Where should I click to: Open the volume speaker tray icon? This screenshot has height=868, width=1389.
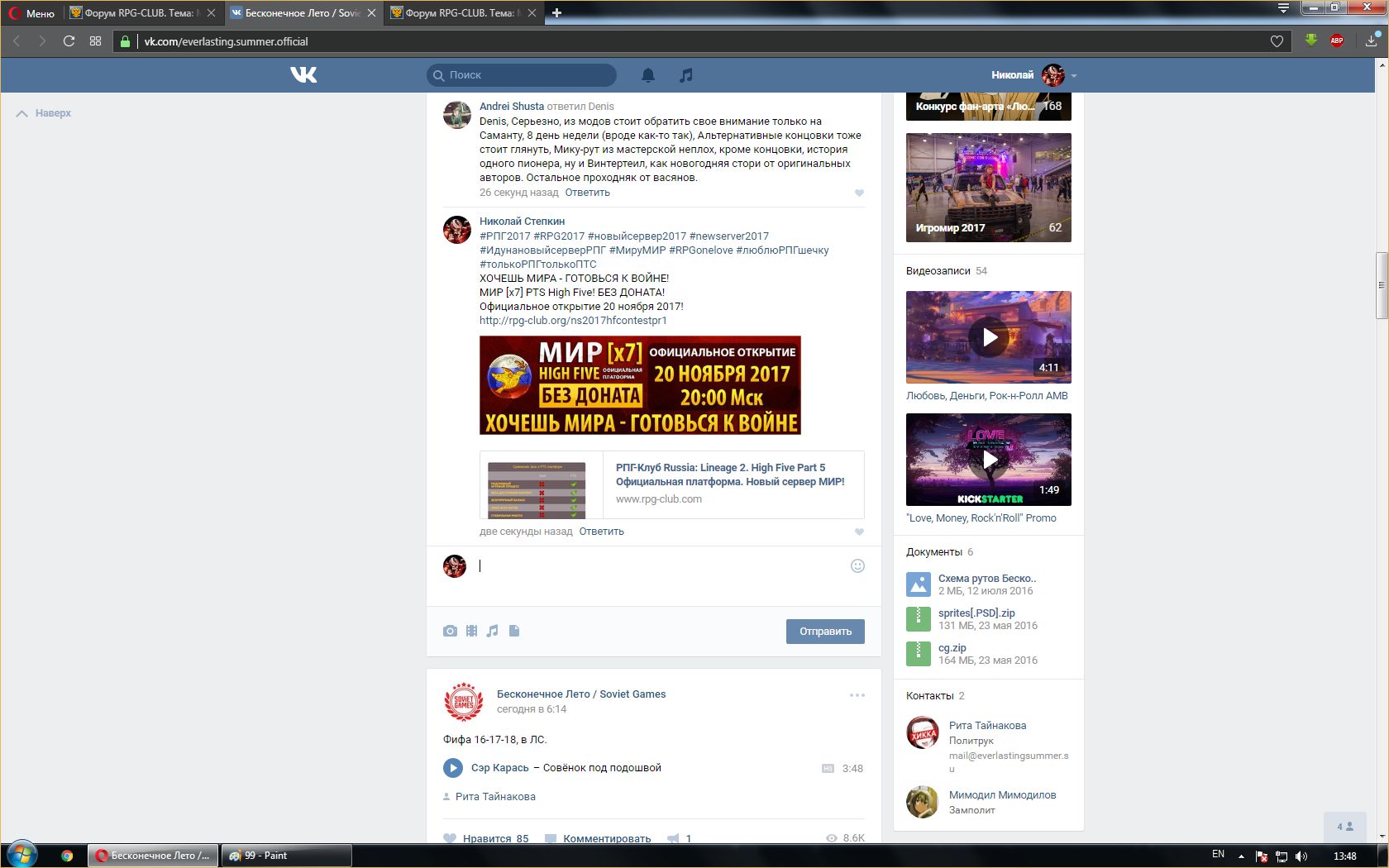pos(1301,856)
